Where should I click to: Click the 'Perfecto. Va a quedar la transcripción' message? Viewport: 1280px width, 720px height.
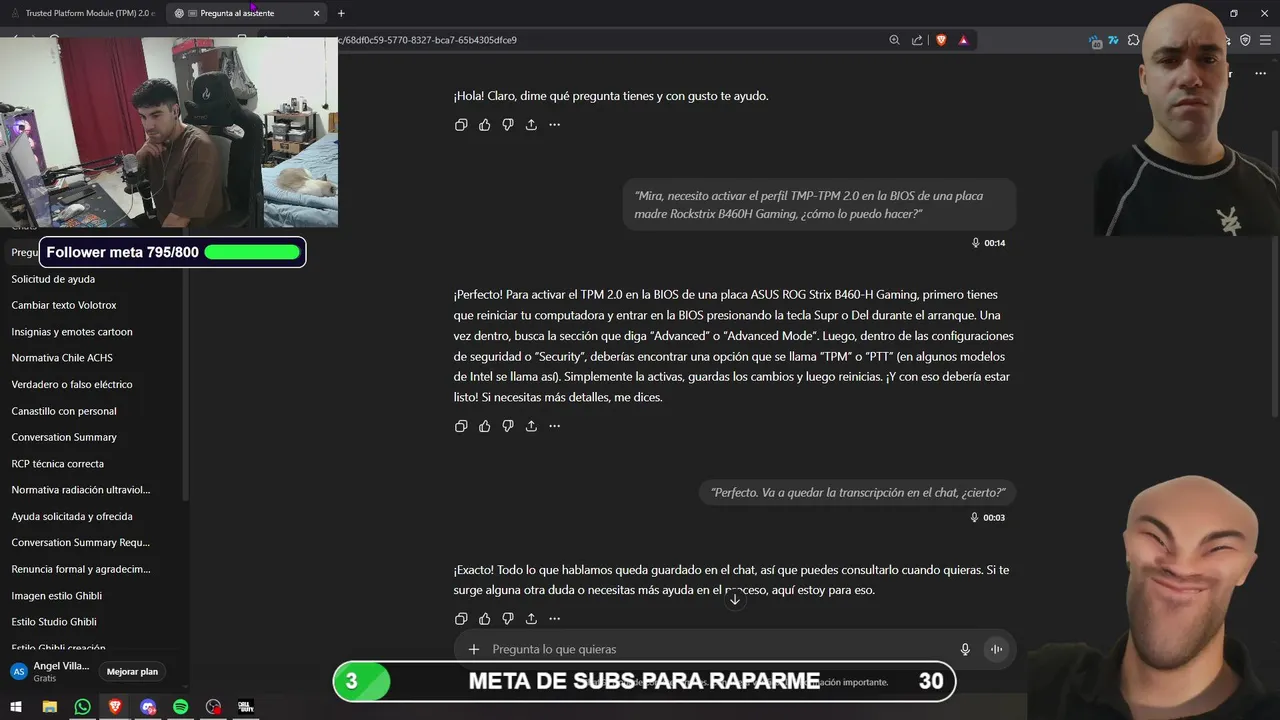(858, 492)
